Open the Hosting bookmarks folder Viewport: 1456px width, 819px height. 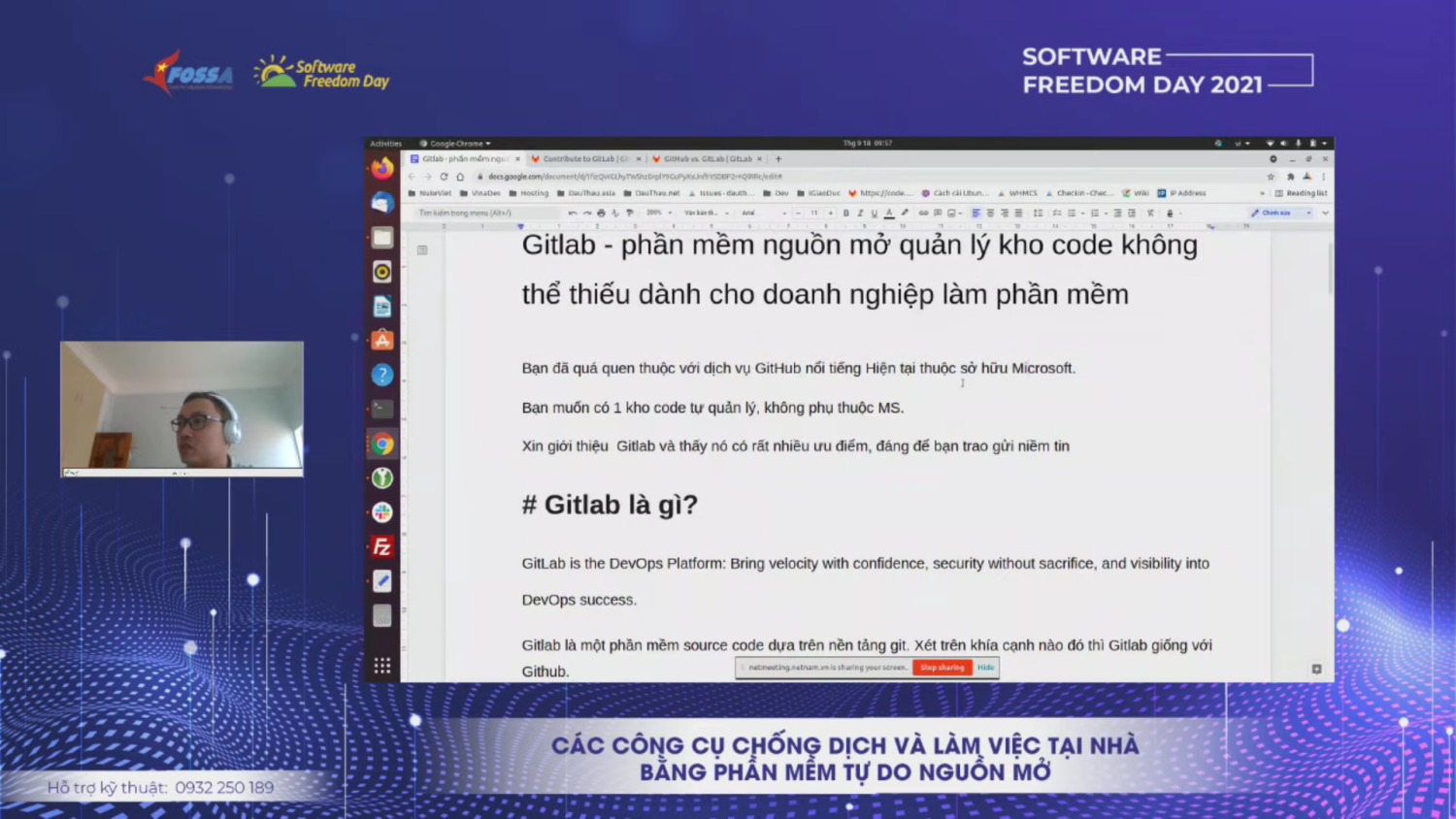pyautogui.click(x=528, y=193)
